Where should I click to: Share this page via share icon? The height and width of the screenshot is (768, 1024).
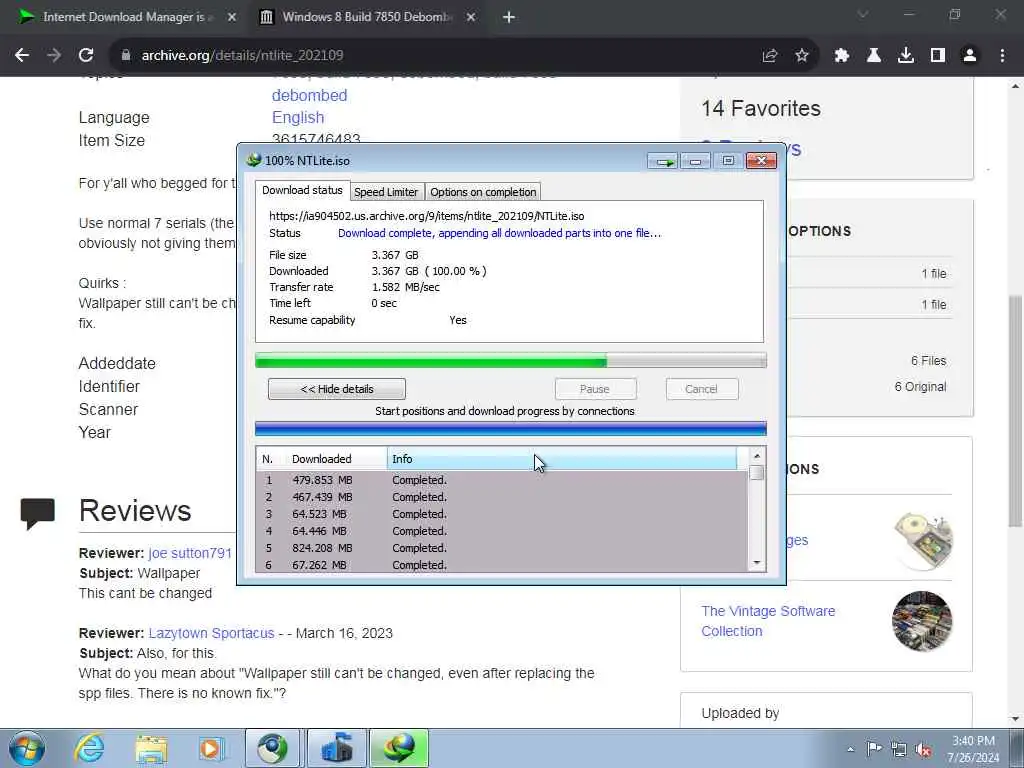pos(770,56)
